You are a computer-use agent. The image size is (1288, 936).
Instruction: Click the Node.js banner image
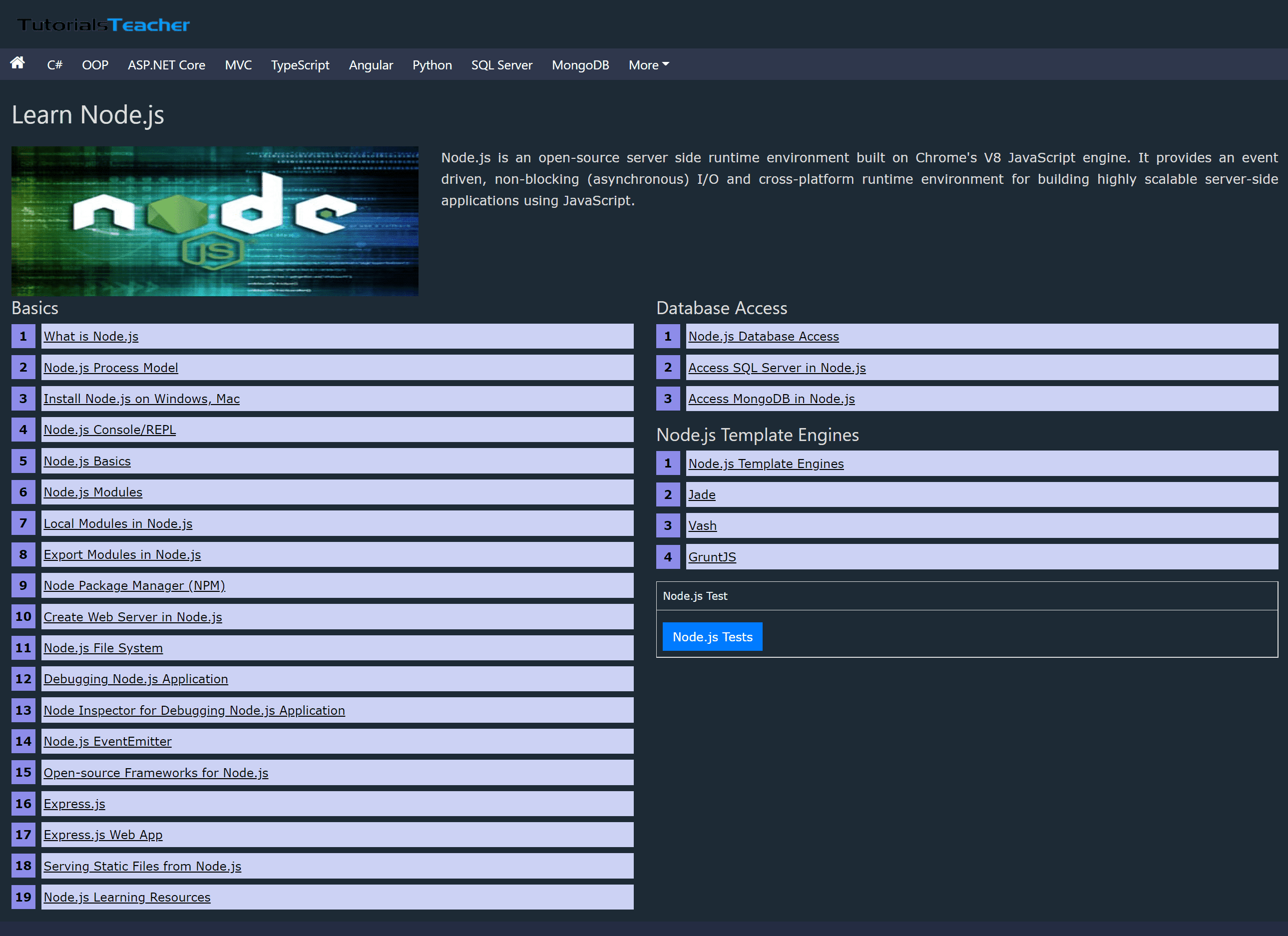pyautogui.click(x=215, y=221)
